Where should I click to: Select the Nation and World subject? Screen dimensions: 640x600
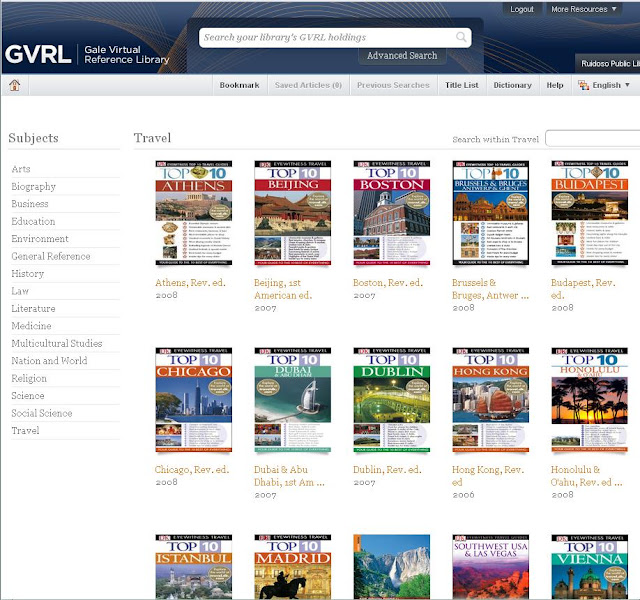pos(49,361)
